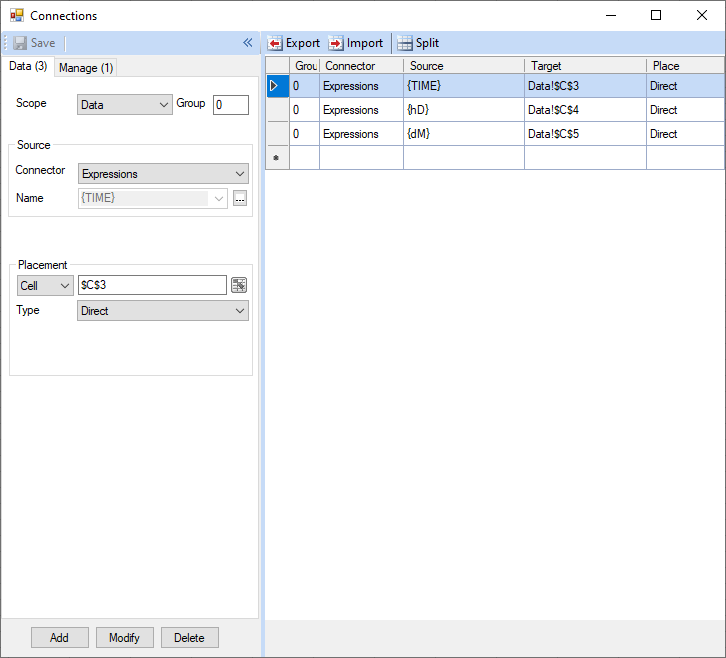Click the new row asterisk header
The image size is (726, 658).
point(278,158)
